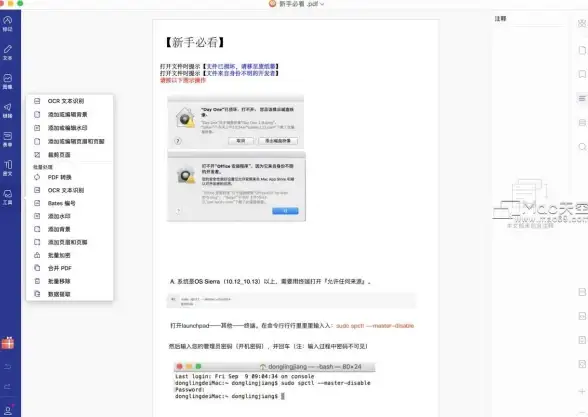Choose 裁剪页面 crop pages entry
Screen dimensions: 588x417
[70, 155]
